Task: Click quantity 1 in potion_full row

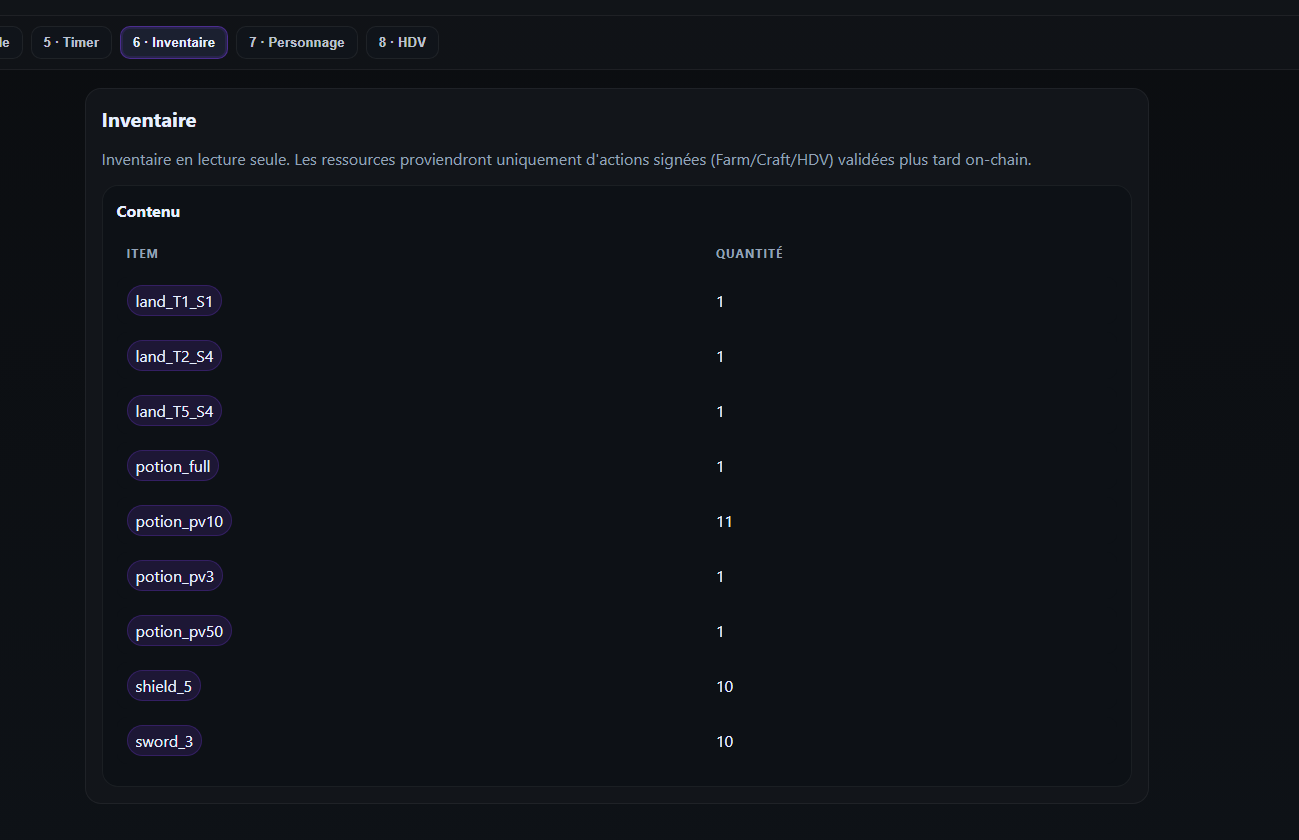Action: coord(720,466)
